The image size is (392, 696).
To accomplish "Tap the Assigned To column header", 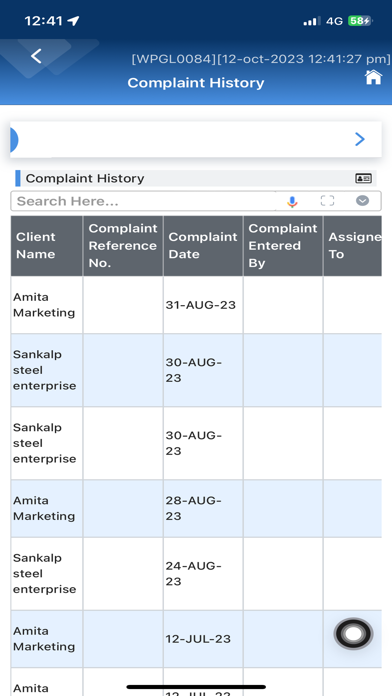I will 352,246.
